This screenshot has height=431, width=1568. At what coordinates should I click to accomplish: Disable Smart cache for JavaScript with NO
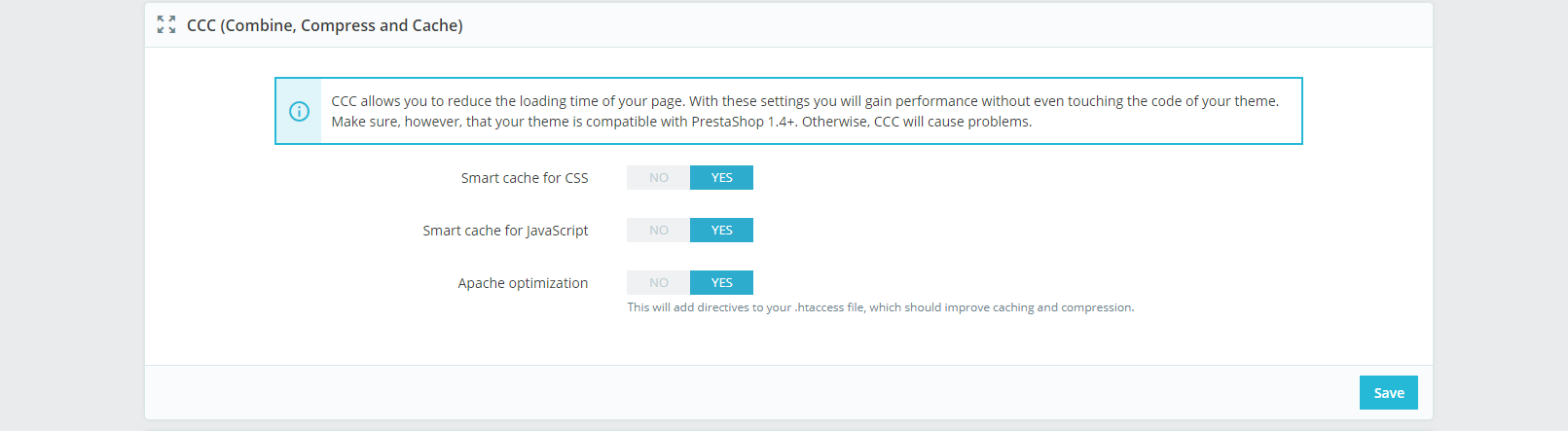[x=659, y=231]
